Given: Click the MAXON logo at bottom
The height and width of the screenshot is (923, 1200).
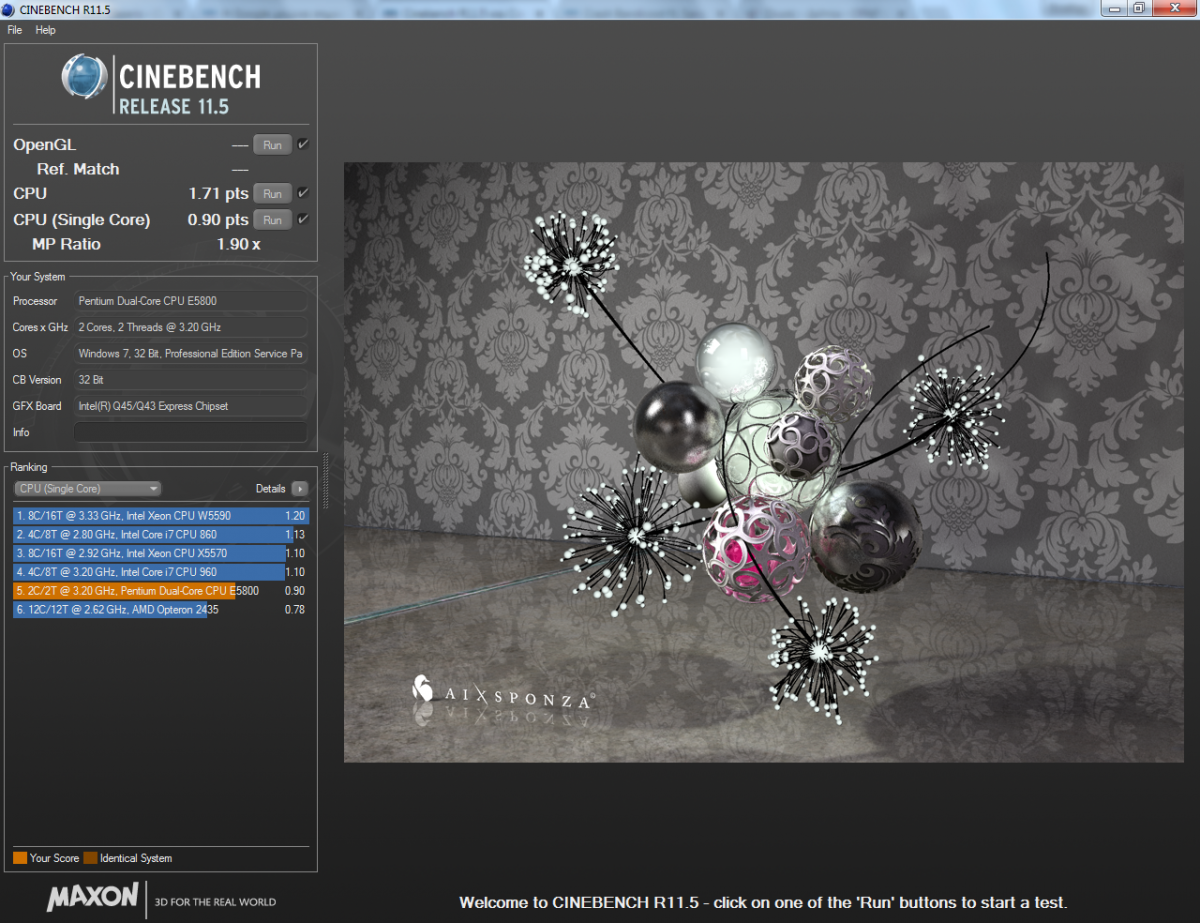Looking at the screenshot, I should tap(93, 896).
